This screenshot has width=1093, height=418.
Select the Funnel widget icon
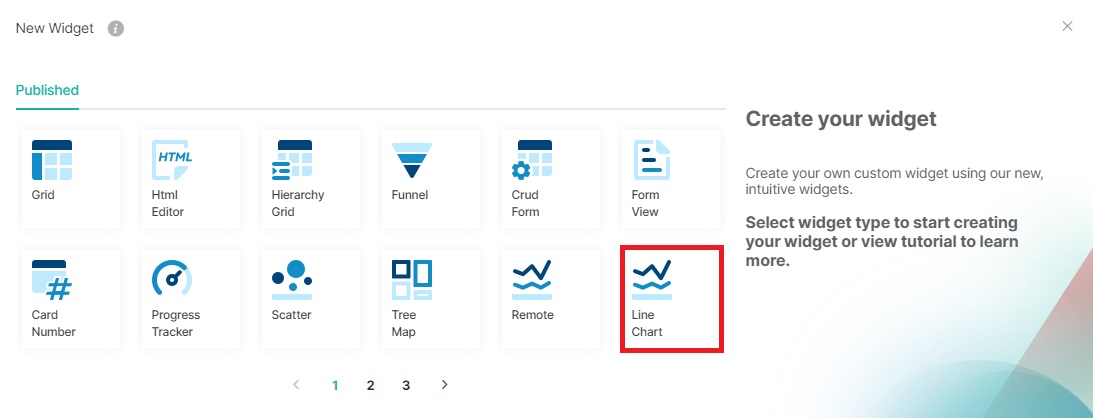point(412,160)
